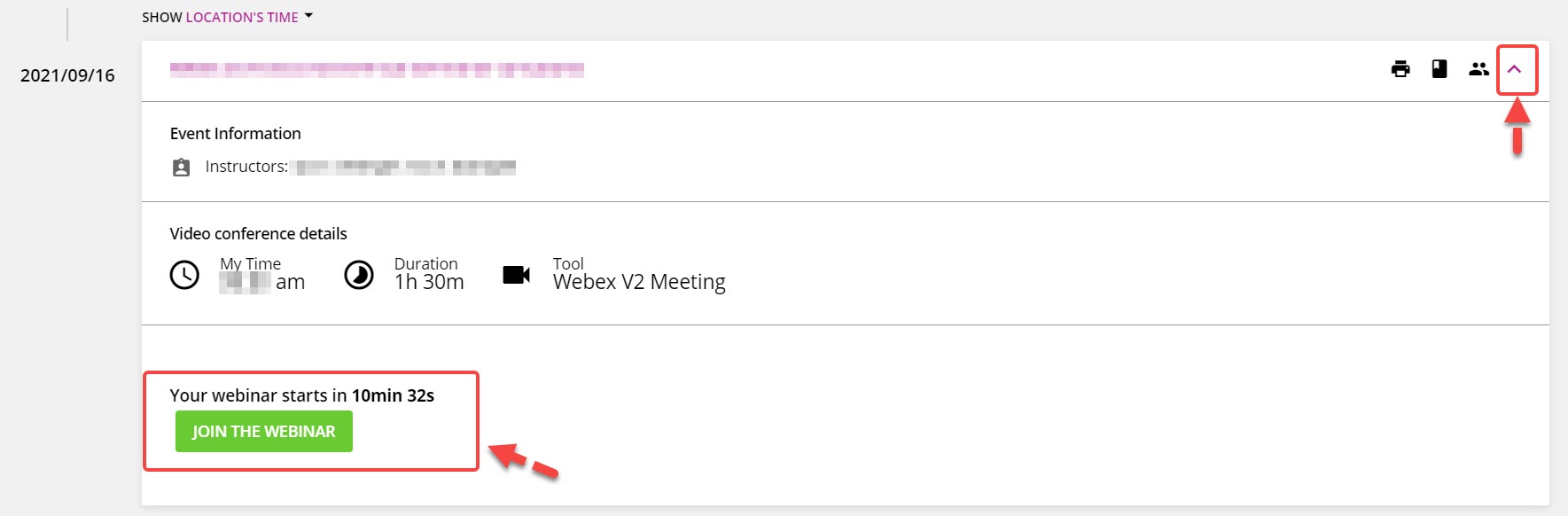Viewport: 1568px width, 516px height.
Task: Click the webinar countdown text 10min 32s
Action: (x=393, y=395)
